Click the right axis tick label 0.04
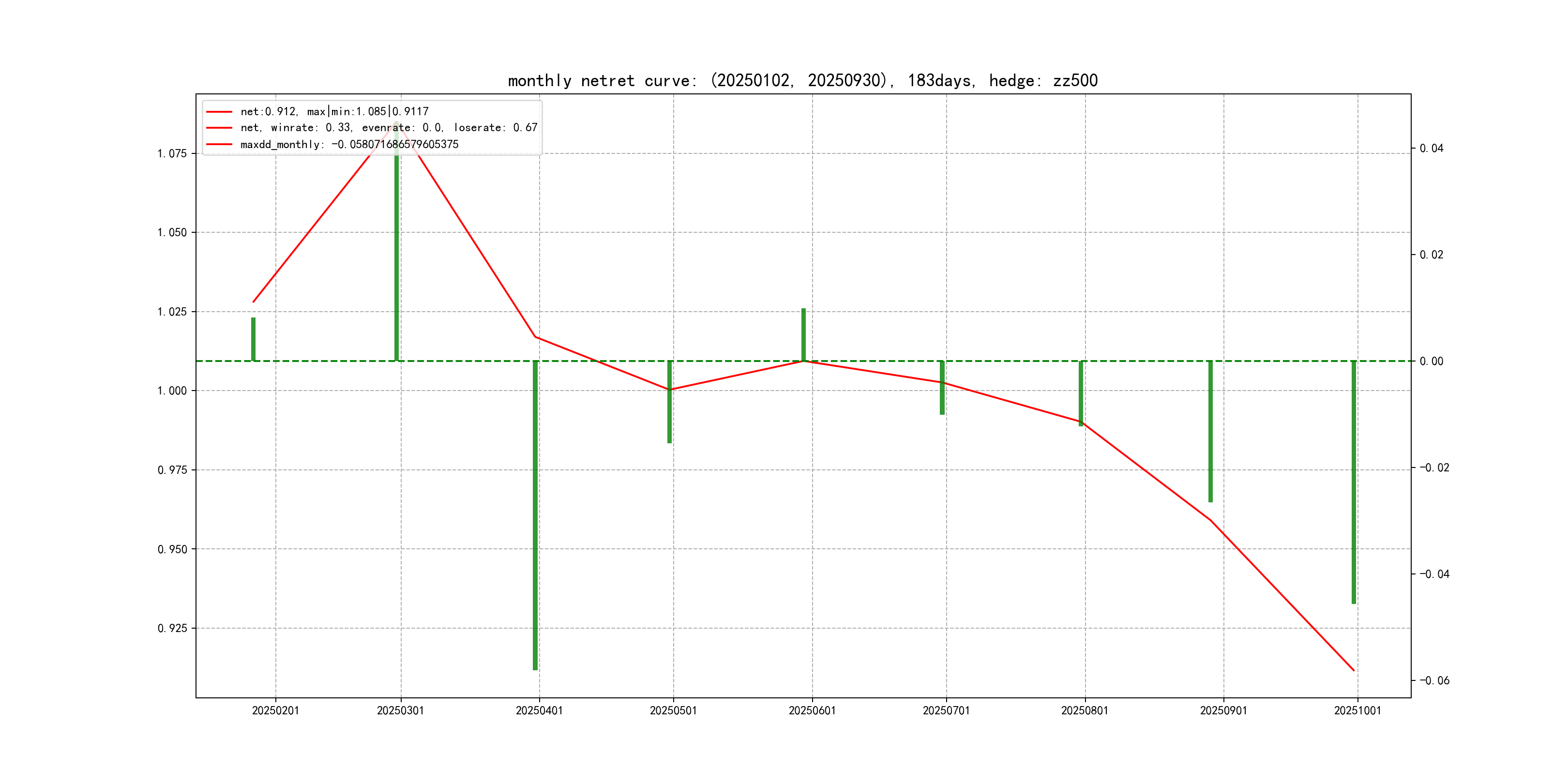The width and height of the screenshot is (1568, 784). tap(1431, 149)
